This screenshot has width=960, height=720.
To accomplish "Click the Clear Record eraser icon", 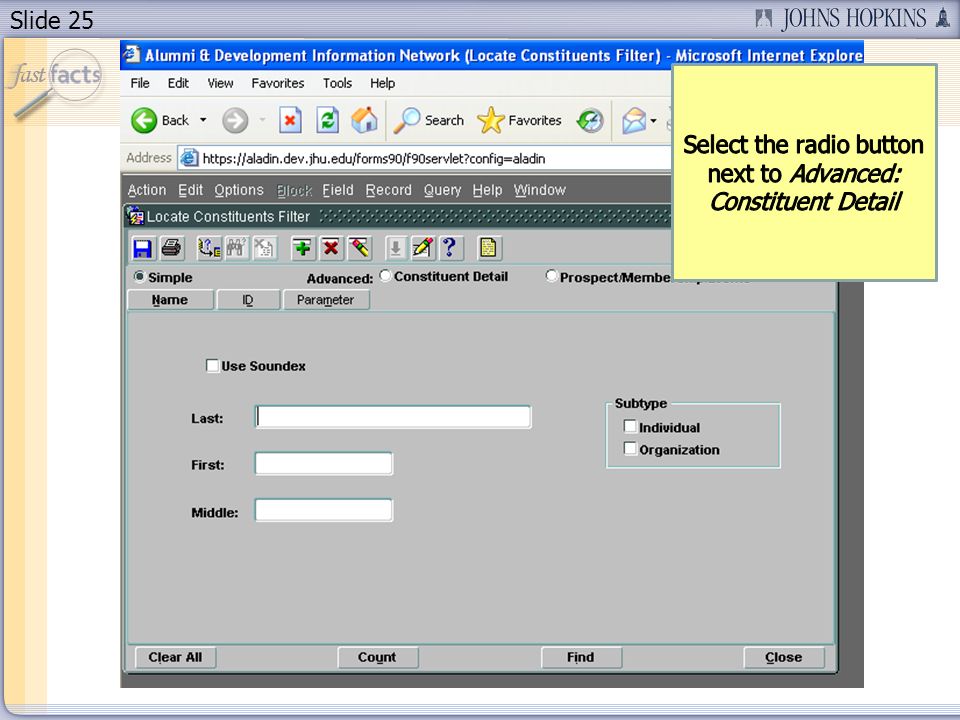I will pyautogui.click(x=360, y=249).
